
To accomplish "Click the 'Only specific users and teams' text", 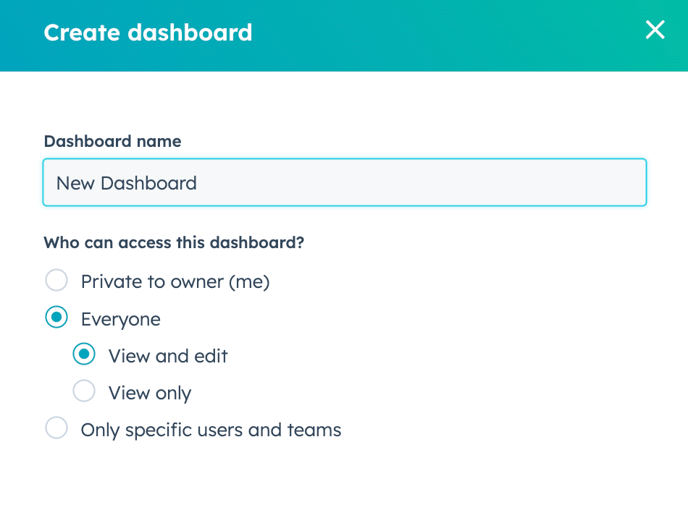I will tap(211, 430).
